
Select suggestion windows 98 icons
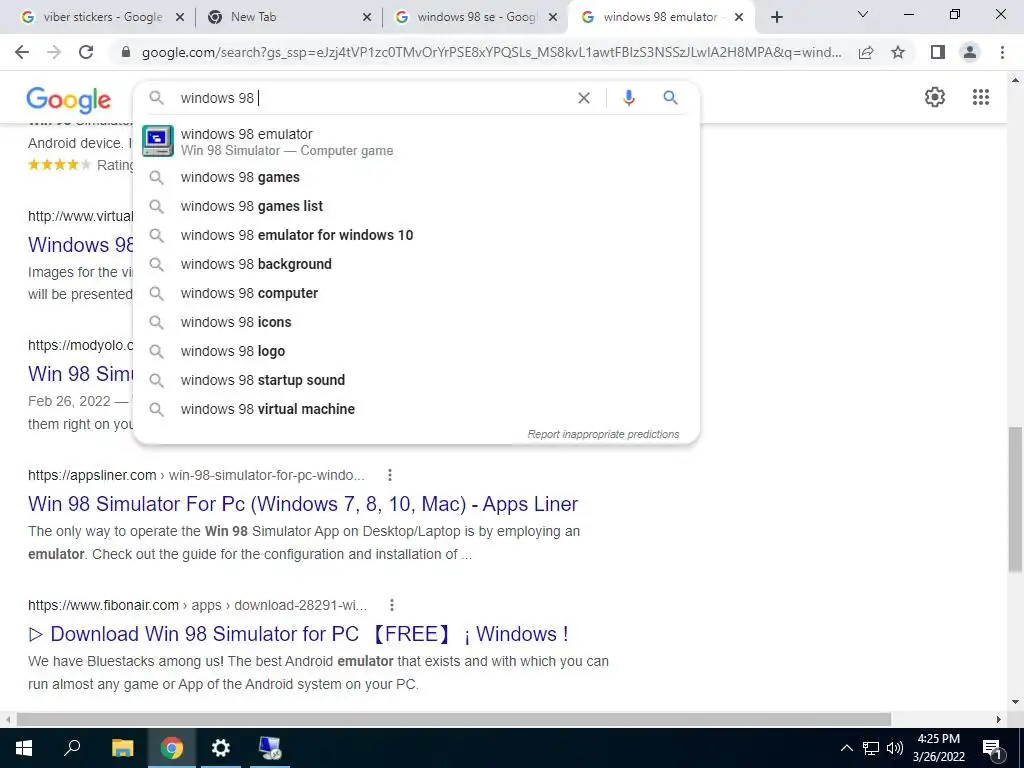click(x=416, y=322)
